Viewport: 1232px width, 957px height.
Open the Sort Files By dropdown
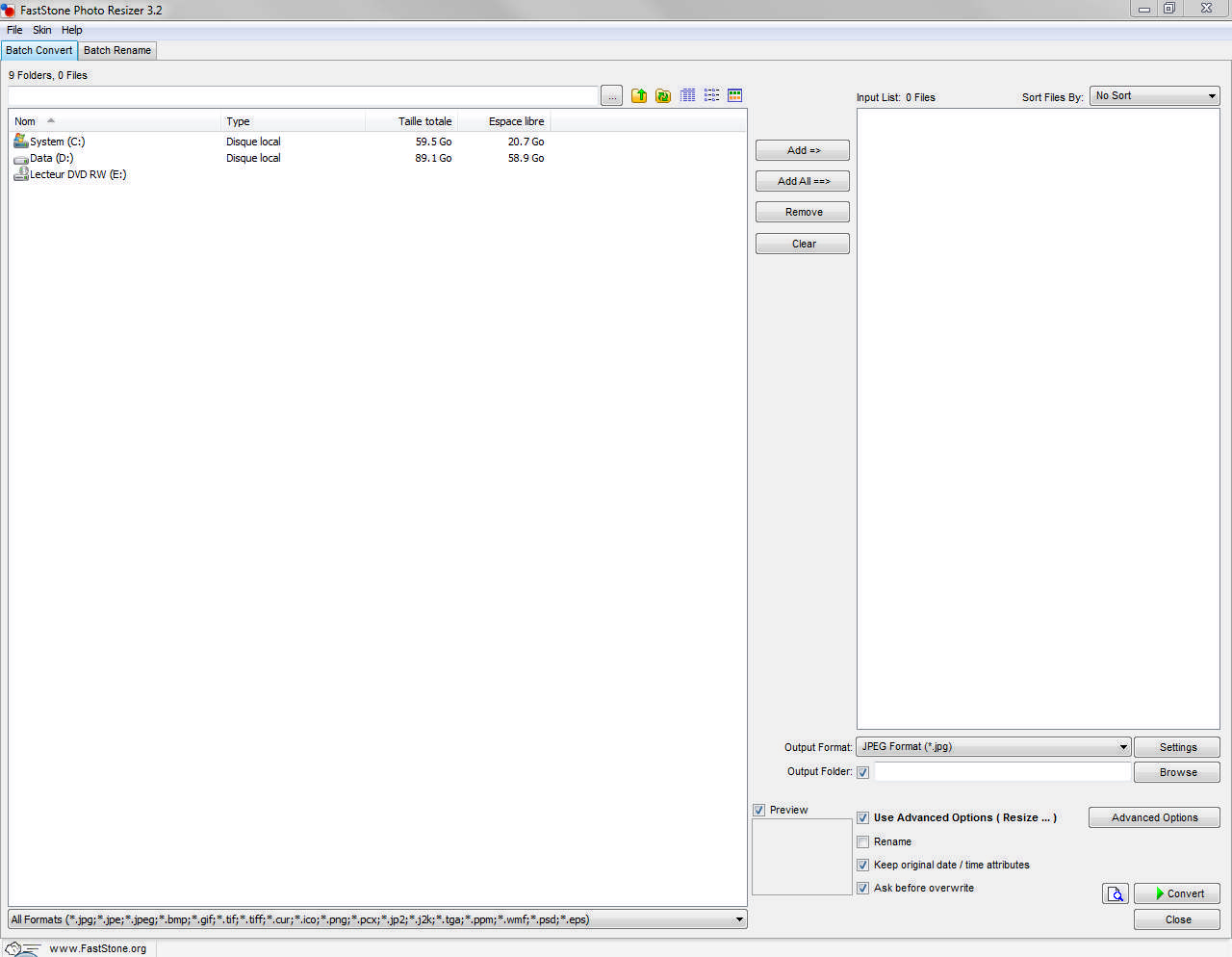coord(1154,96)
